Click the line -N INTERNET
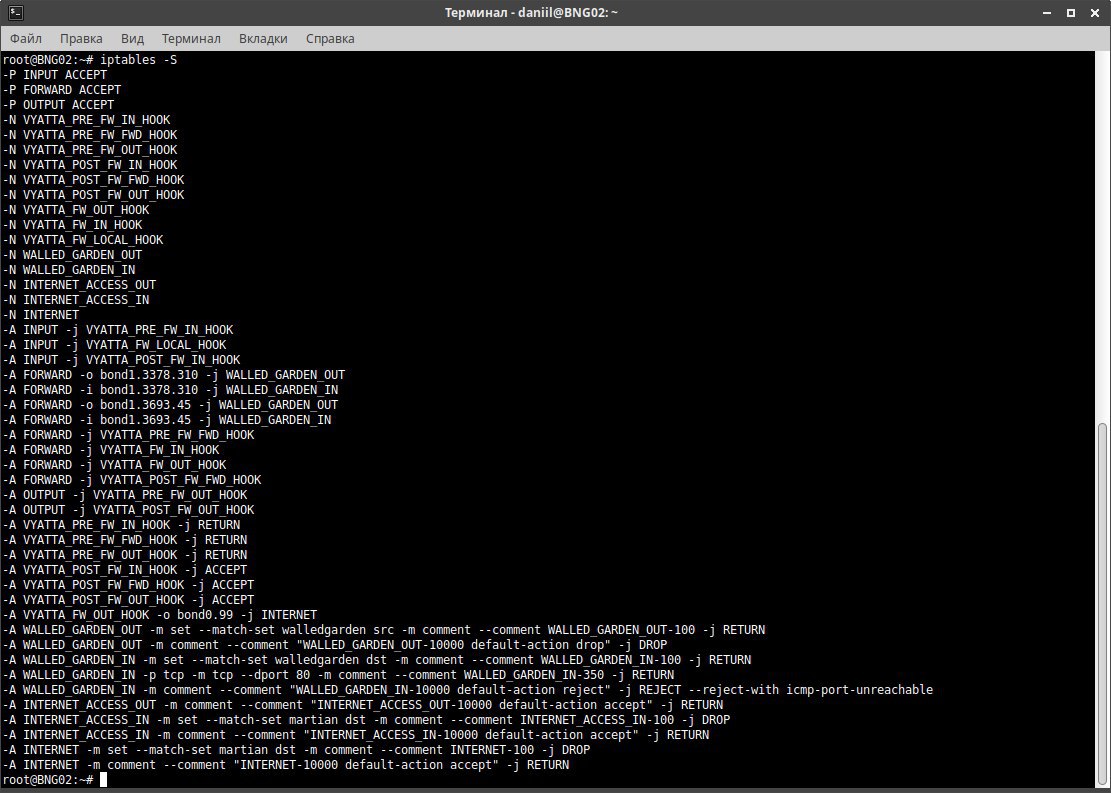This screenshot has width=1111, height=793. pyautogui.click(x=41, y=315)
